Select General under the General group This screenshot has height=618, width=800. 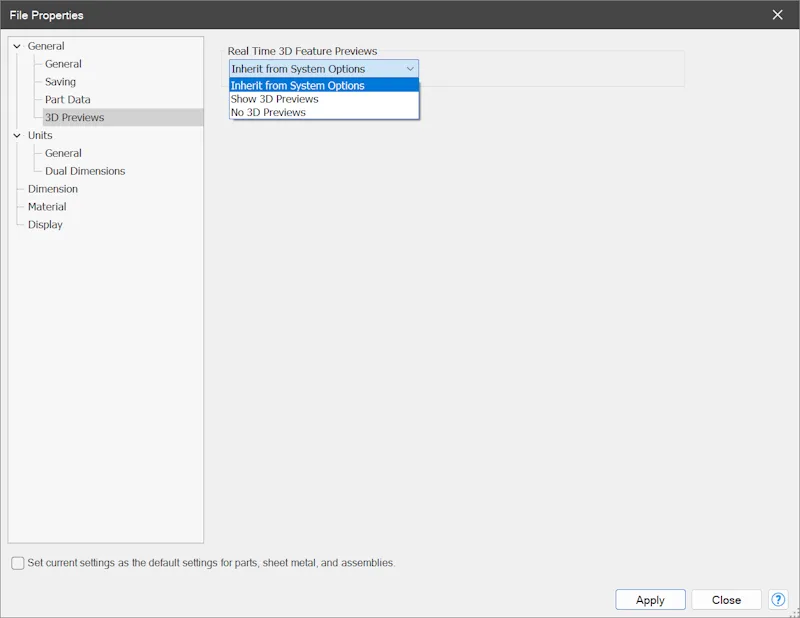click(63, 64)
